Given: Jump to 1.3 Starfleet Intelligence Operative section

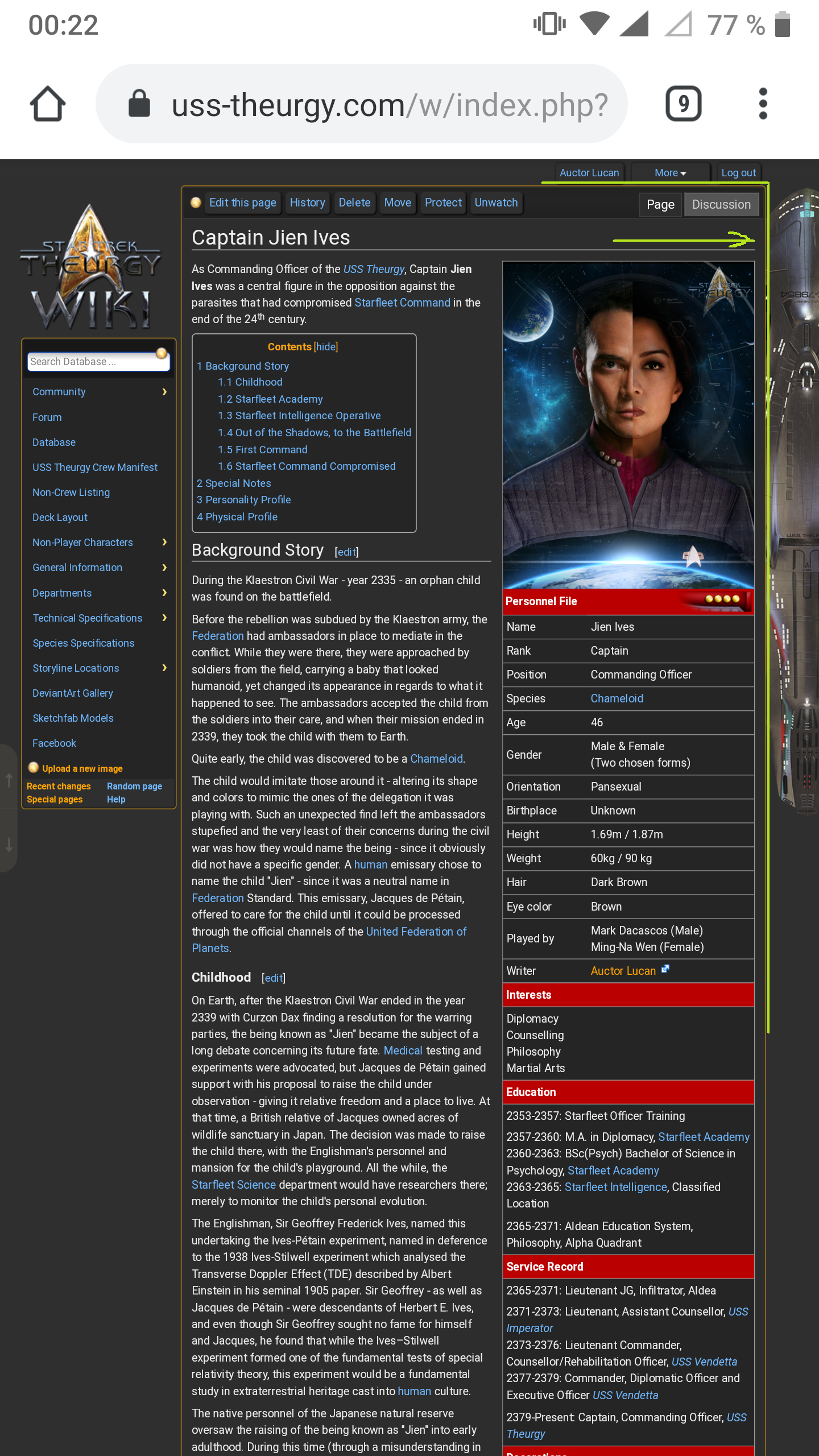Looking at the screenshot, I should point(299,416).
